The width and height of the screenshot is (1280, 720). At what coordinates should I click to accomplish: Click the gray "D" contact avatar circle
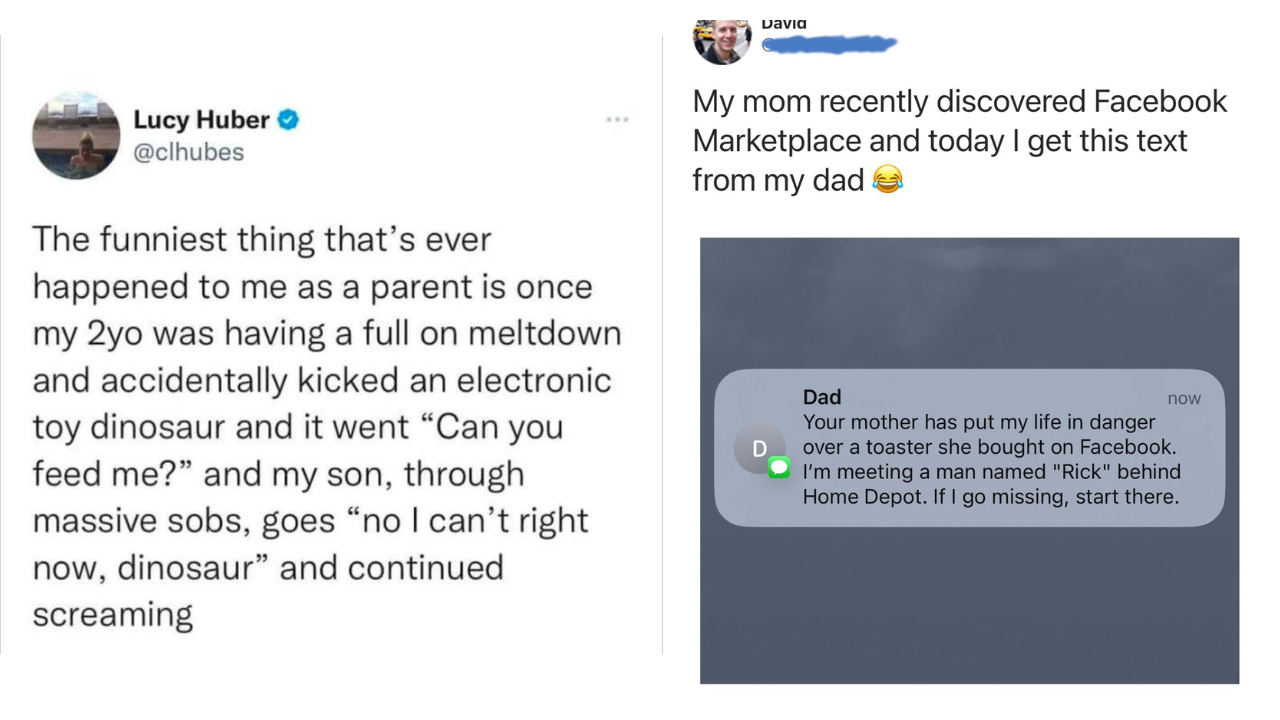click(759, 448)
